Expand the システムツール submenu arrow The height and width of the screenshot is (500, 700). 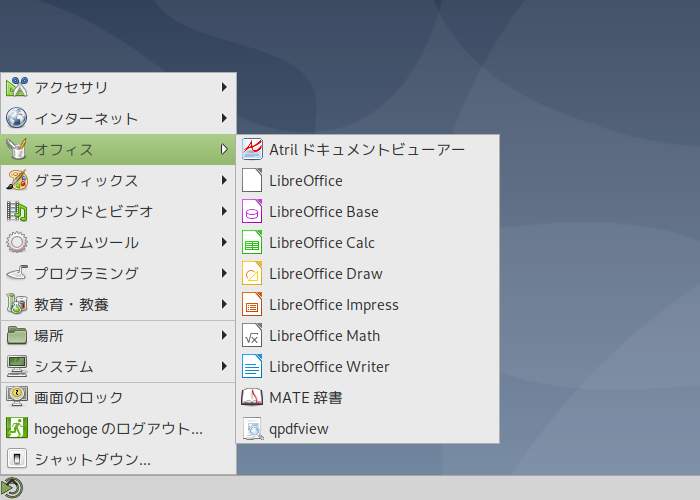224,242
